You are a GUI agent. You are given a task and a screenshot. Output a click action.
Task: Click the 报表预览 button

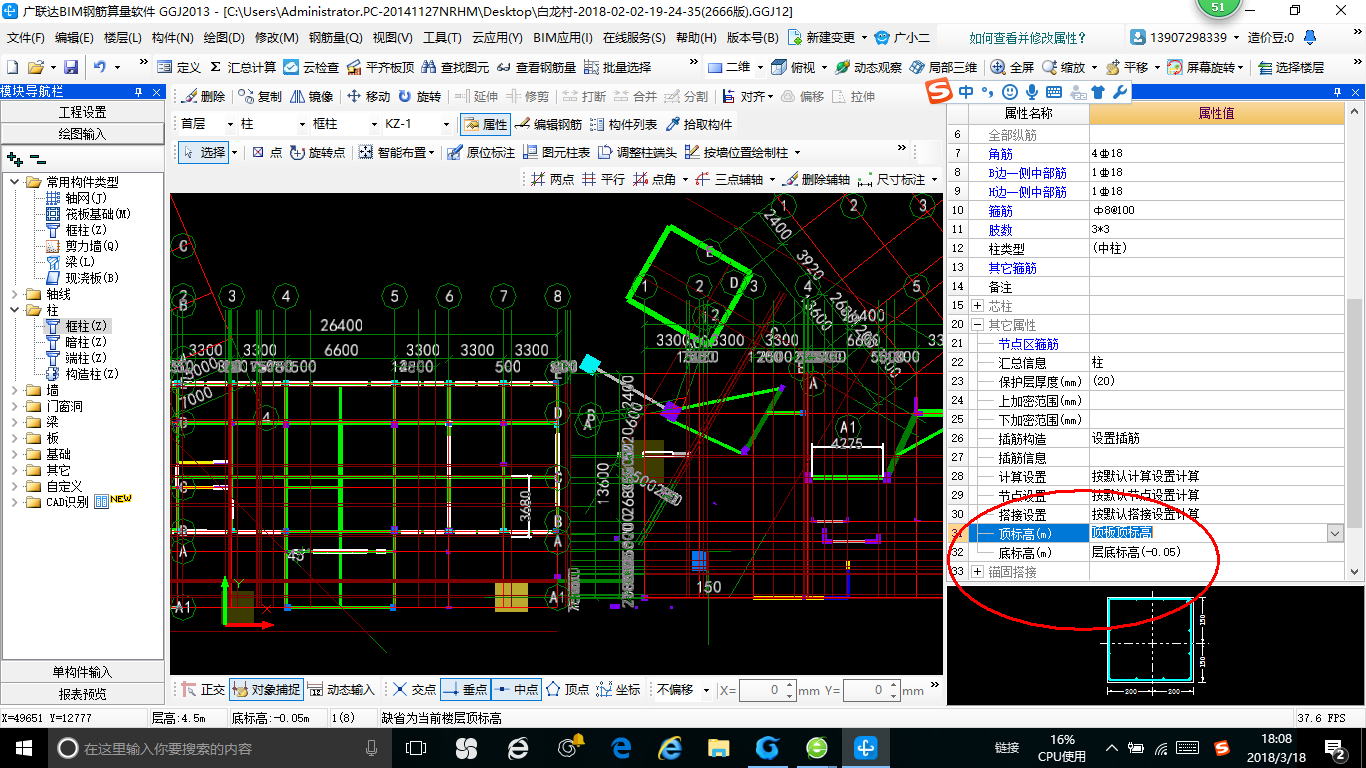[x=83, y=694]
